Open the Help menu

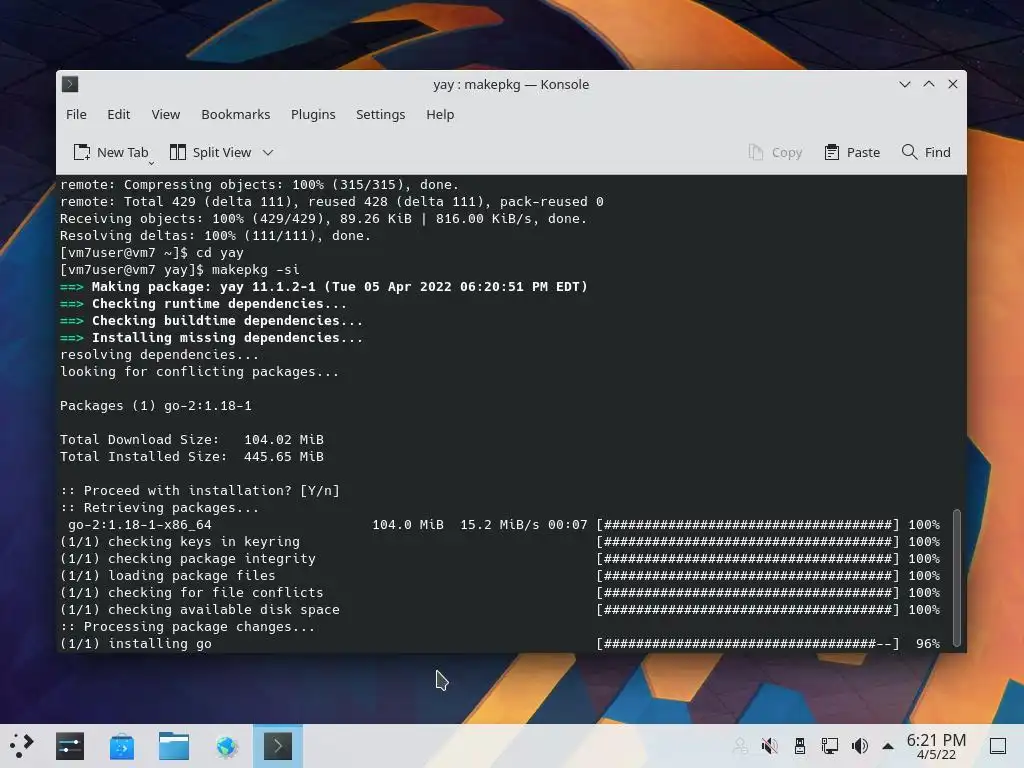tap(440, 114)
